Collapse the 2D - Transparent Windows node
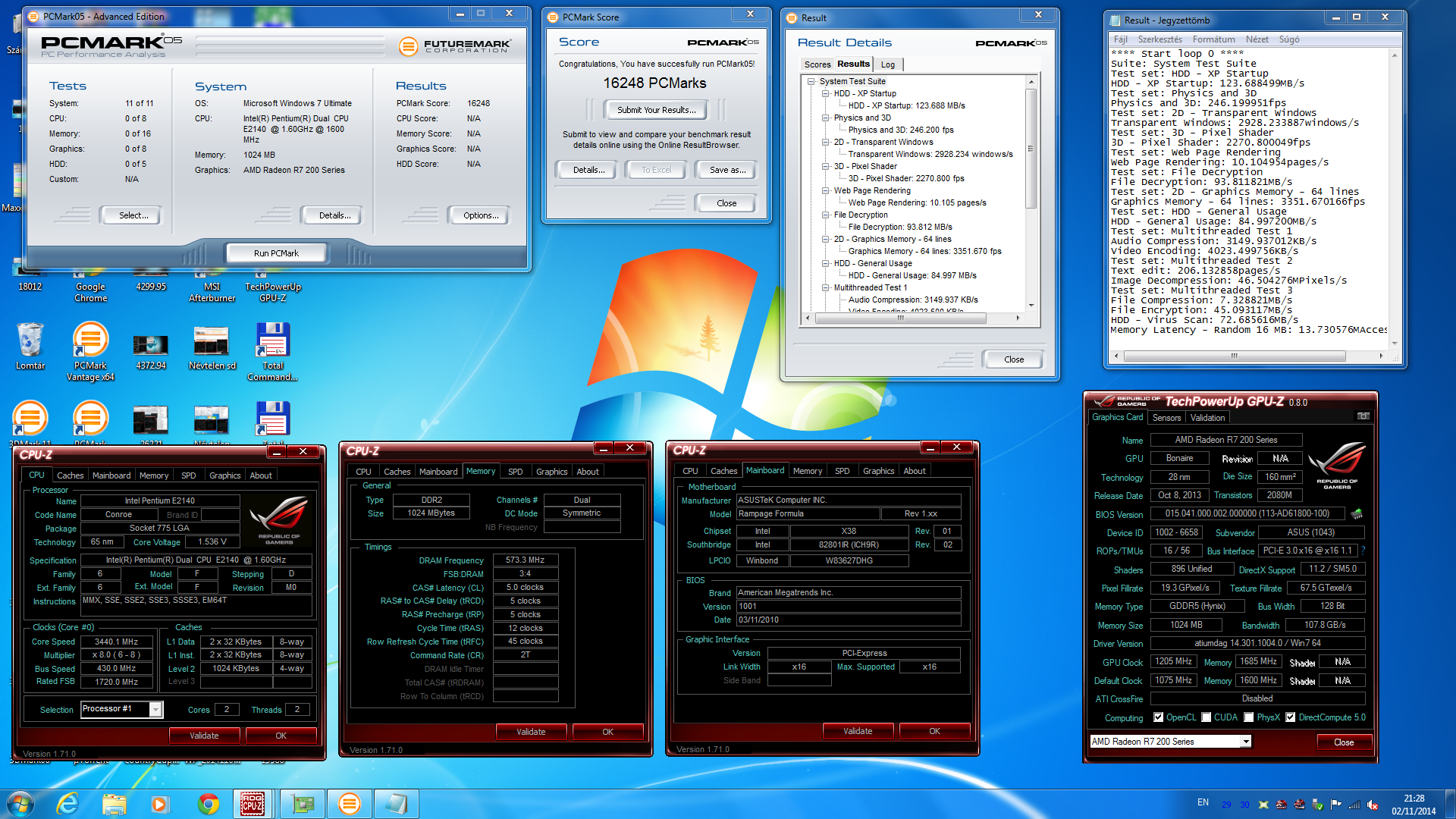 tap(826, 142)
